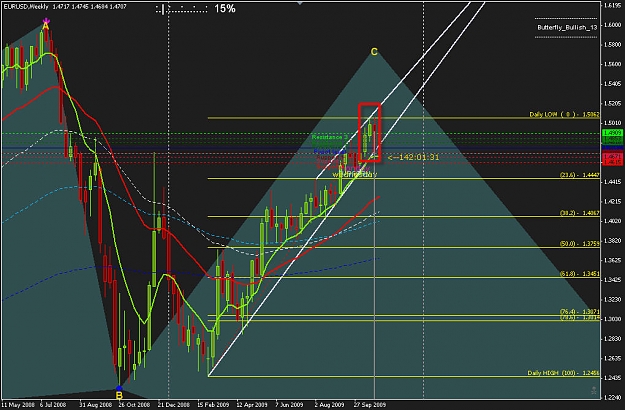Click the '31 Aug 2008' date on time axis

point(96,405)
